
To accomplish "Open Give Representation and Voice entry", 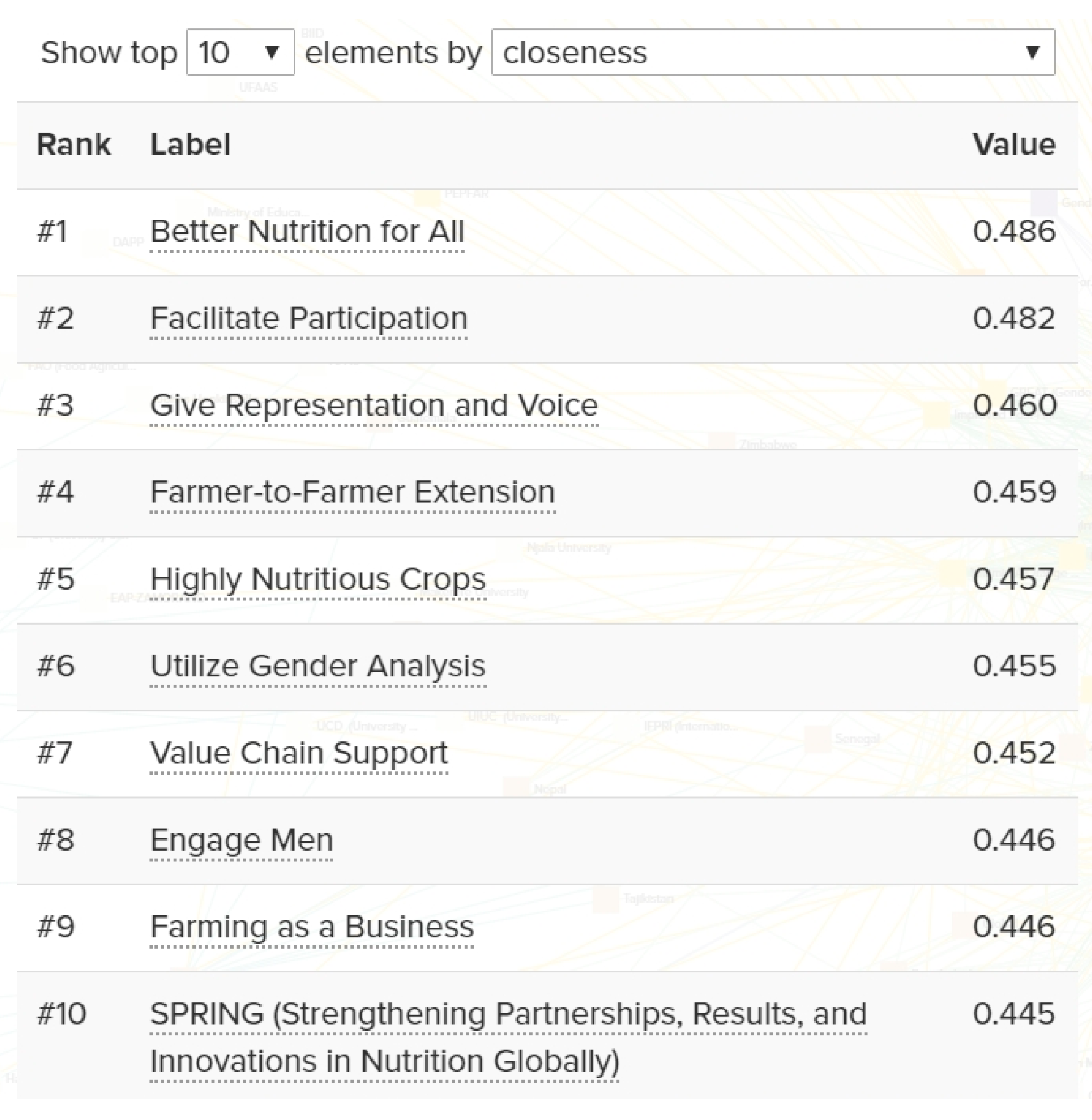I will tap(374, 405).
